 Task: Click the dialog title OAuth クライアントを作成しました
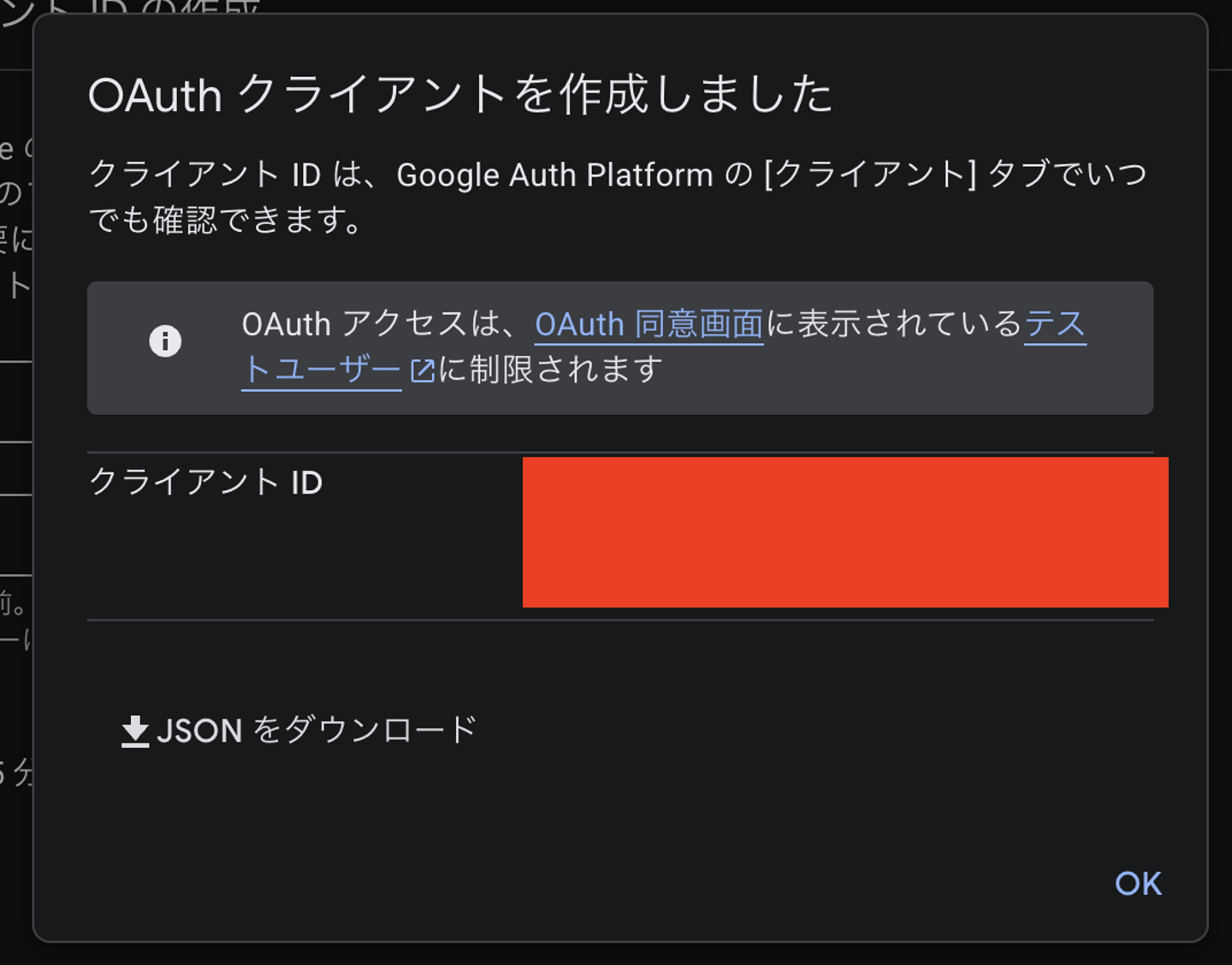(460, 94)
